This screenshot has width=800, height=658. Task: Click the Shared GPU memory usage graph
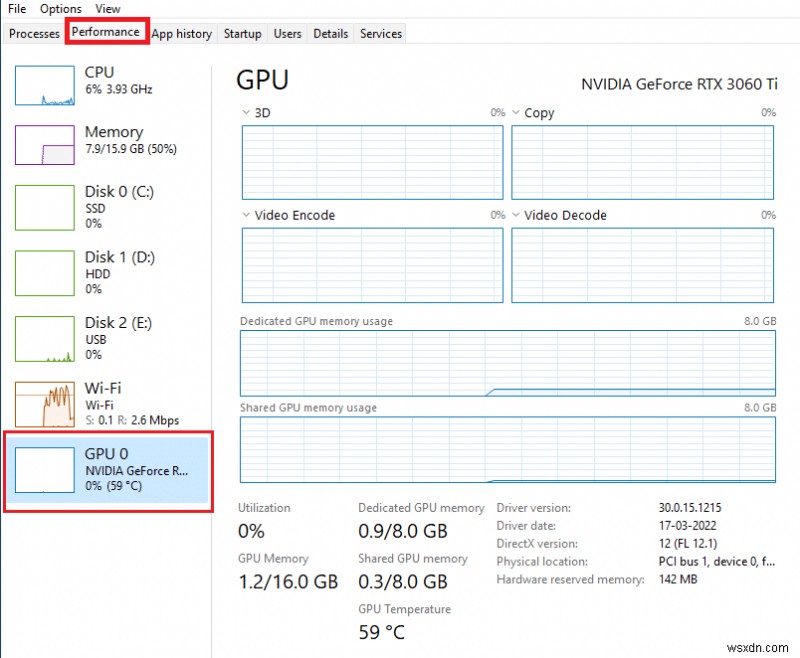508,449
